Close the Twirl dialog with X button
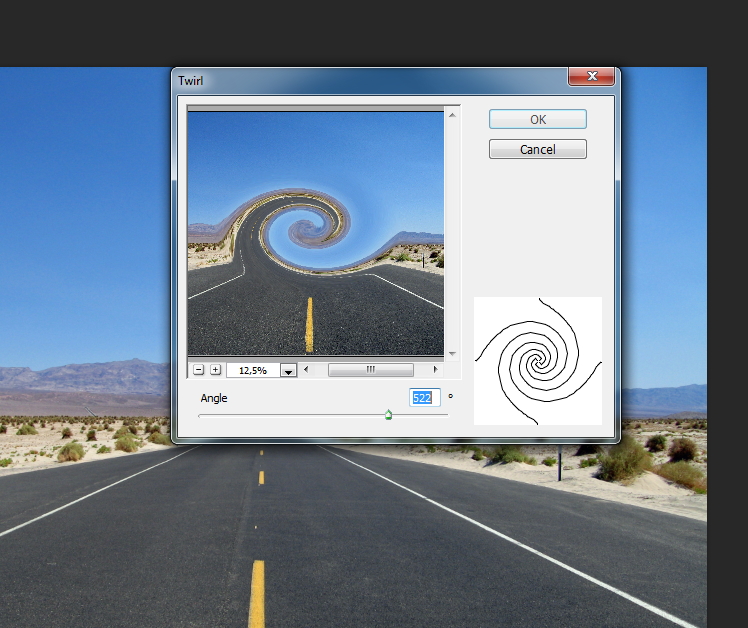 point(590,77)
